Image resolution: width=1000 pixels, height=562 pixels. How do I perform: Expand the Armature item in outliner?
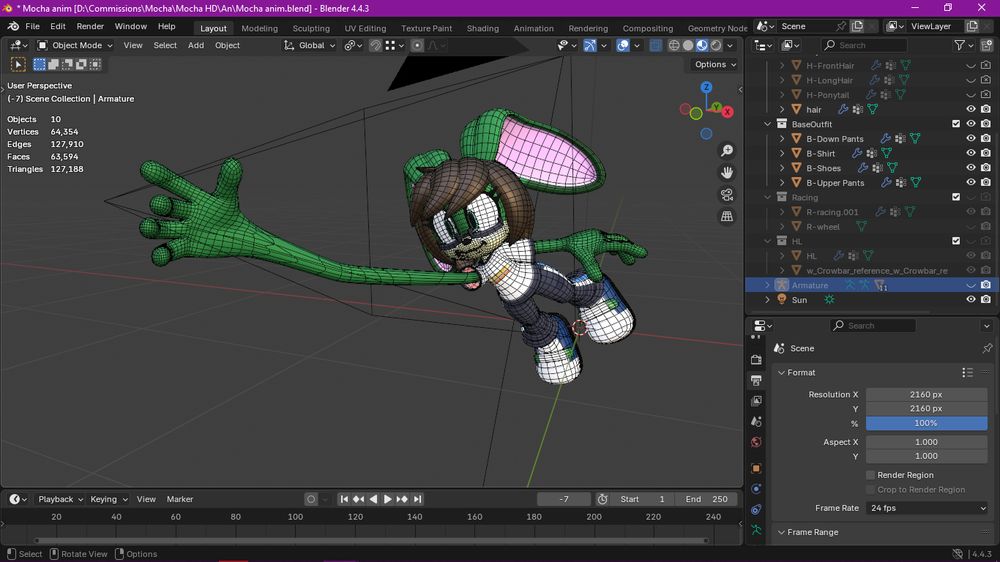[x=767, y=285]
